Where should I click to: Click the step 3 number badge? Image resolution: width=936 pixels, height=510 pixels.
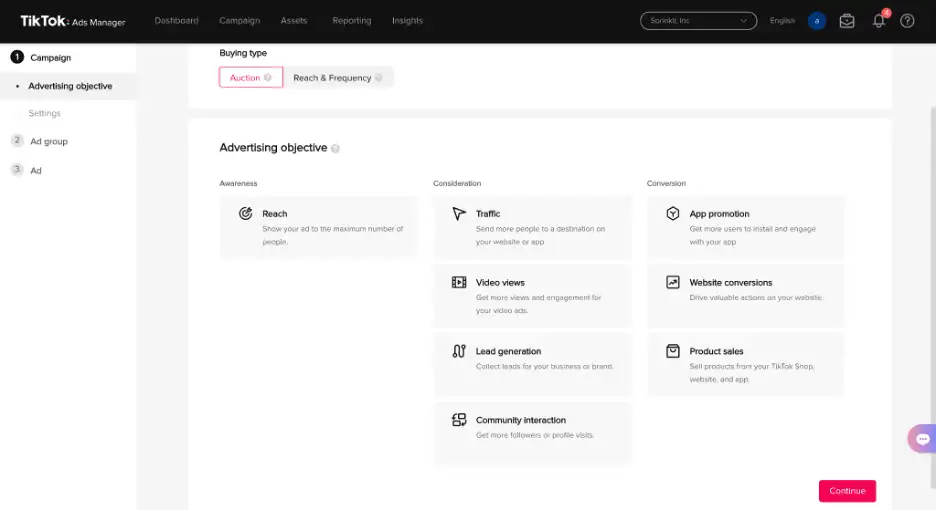pyautogui.click(x=17, y=169)
